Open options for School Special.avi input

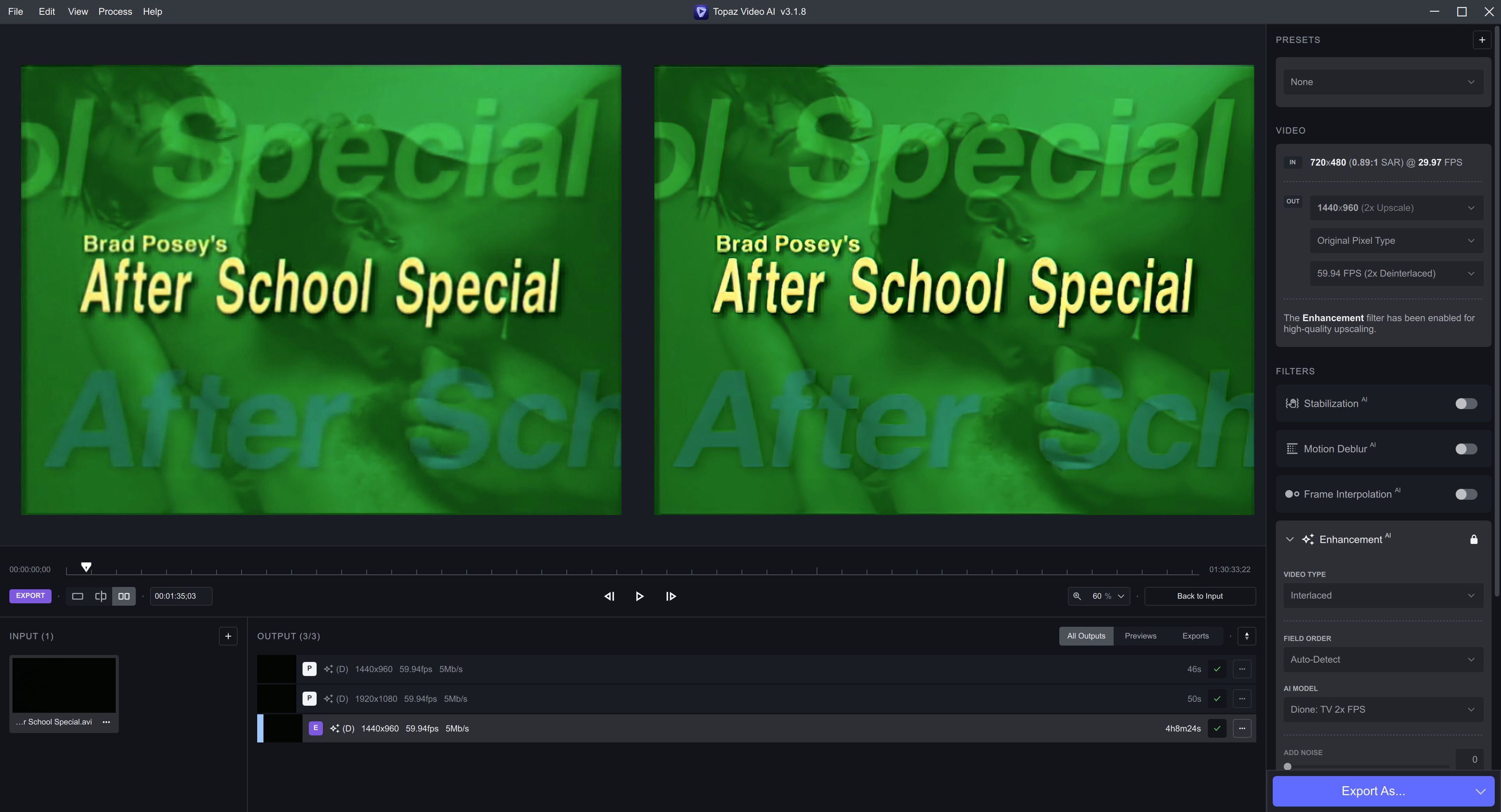pyautogui.click(x=106, y=722)
